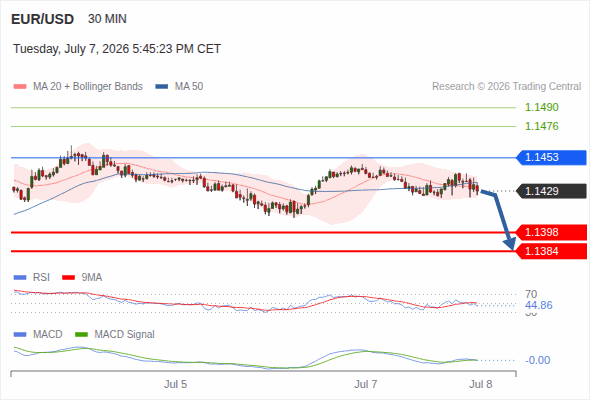This screenshot has width=590, height=400.
Task: Click the MA 50 blue legend swatch
Action: coord(162,87)
